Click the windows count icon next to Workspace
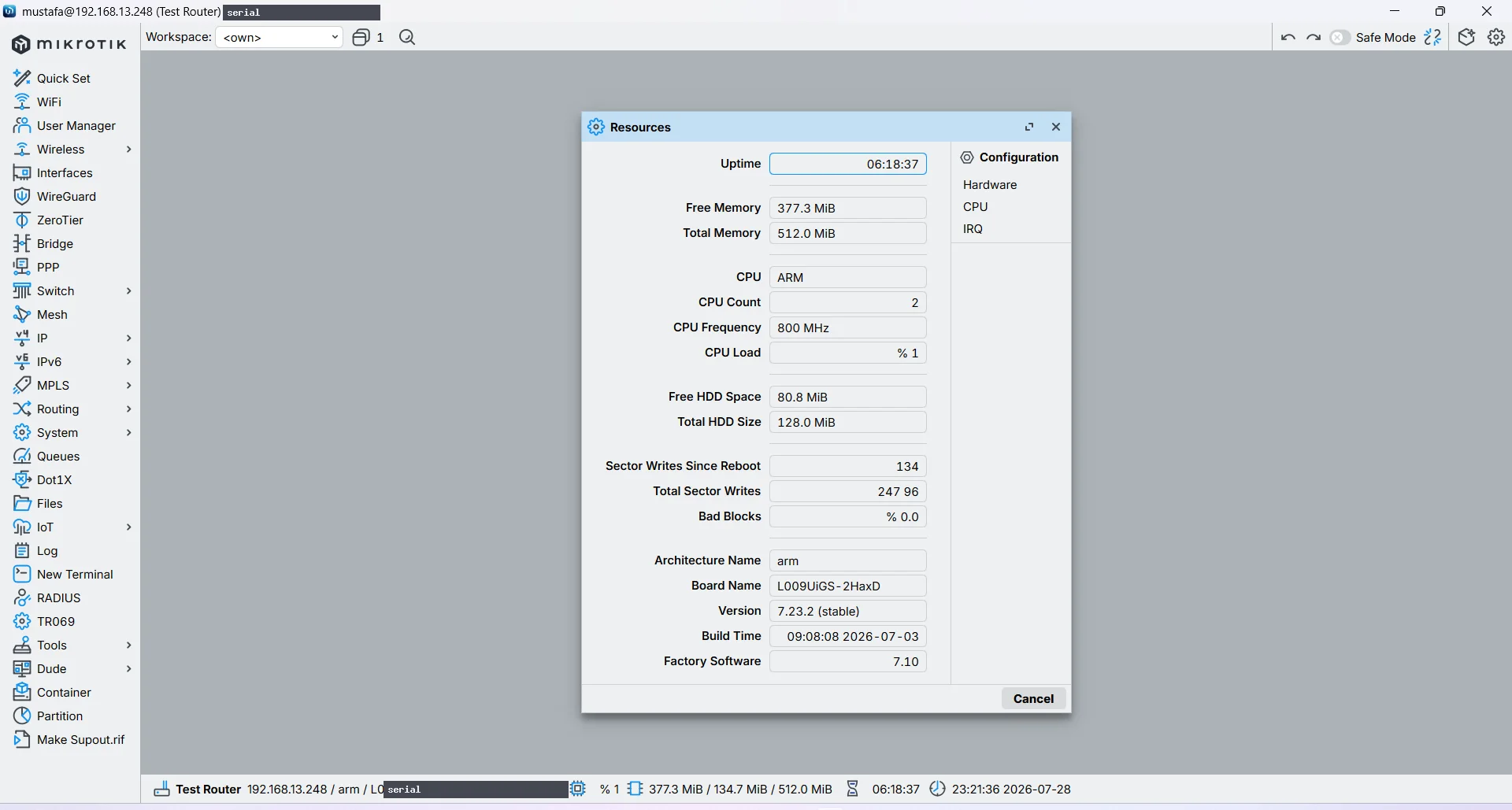 [361, 37]
